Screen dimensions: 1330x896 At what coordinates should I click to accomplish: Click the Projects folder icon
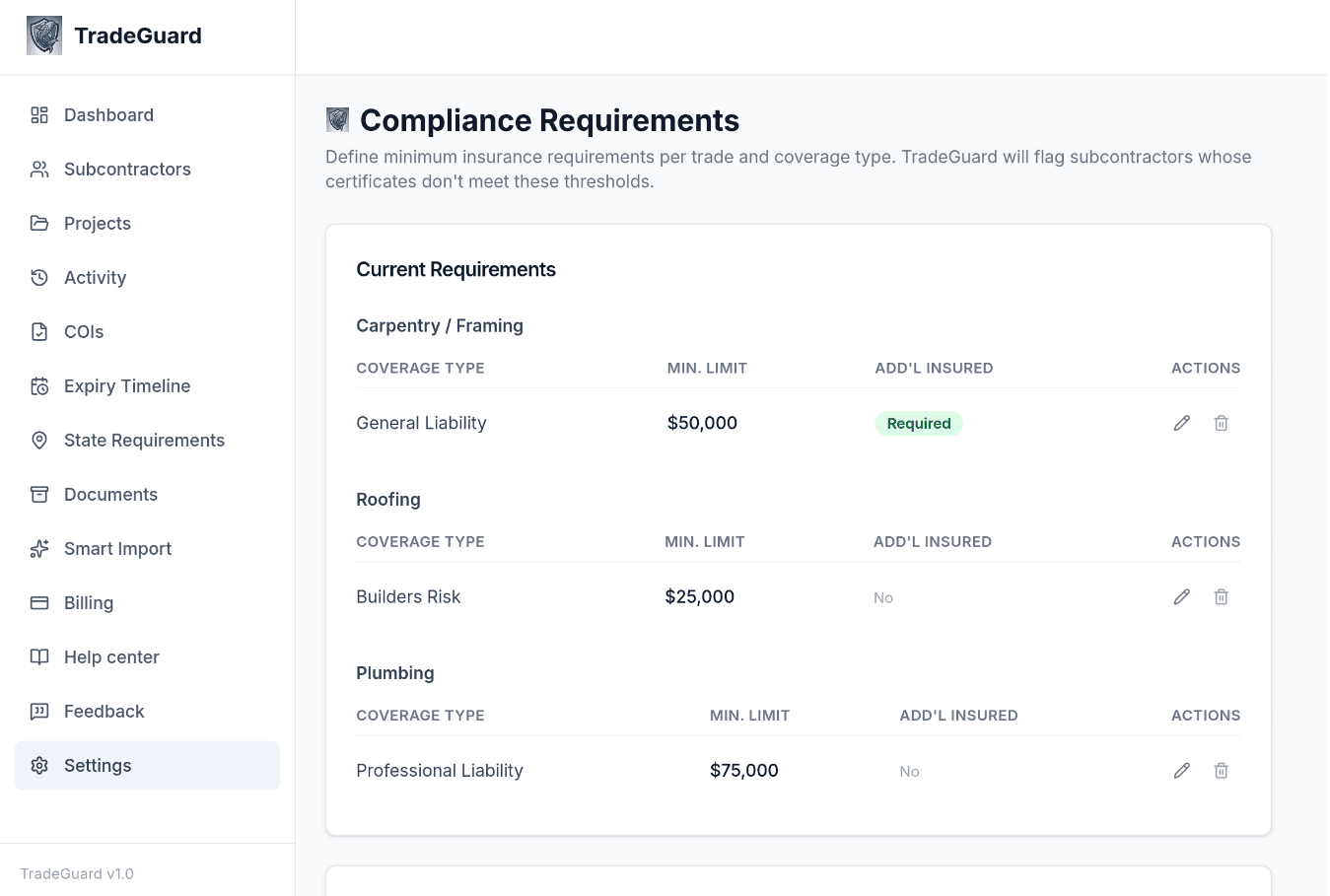pyautogui.click(x=39, y=224)
